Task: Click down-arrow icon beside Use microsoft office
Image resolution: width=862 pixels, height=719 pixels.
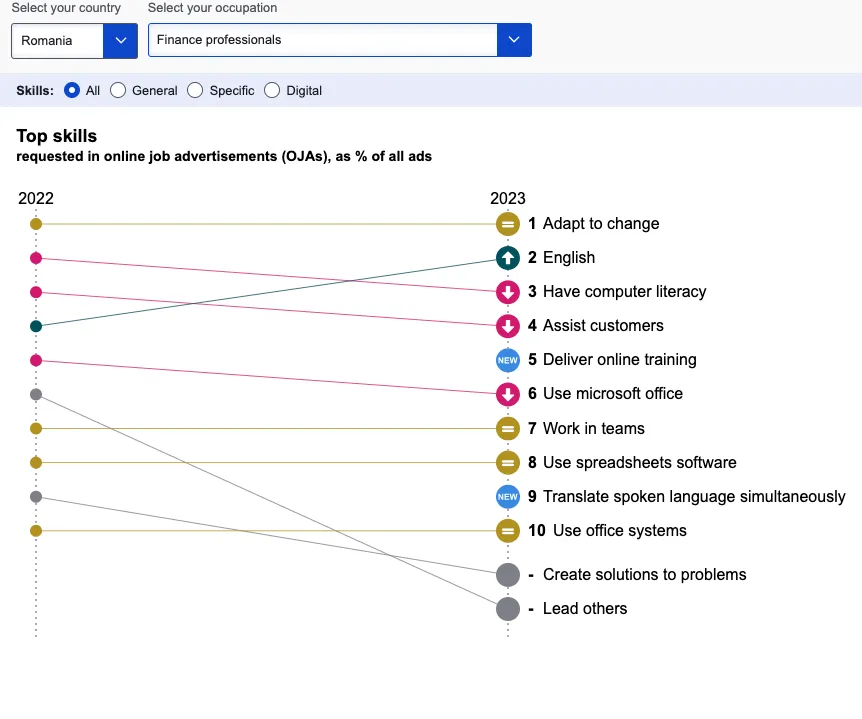Action: 508,394
